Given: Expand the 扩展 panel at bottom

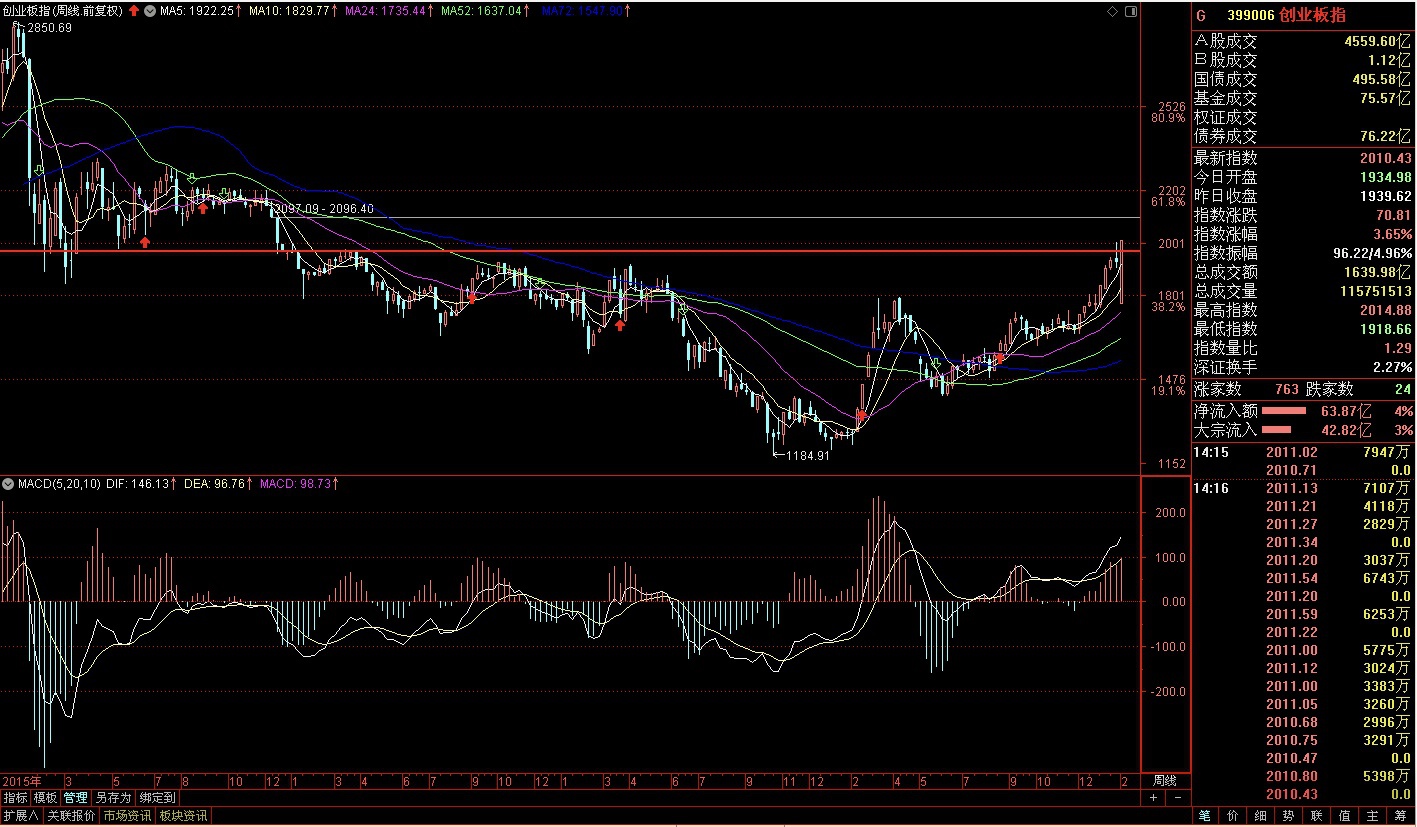Looking at the screenshot, I should [x=21, y=816].
